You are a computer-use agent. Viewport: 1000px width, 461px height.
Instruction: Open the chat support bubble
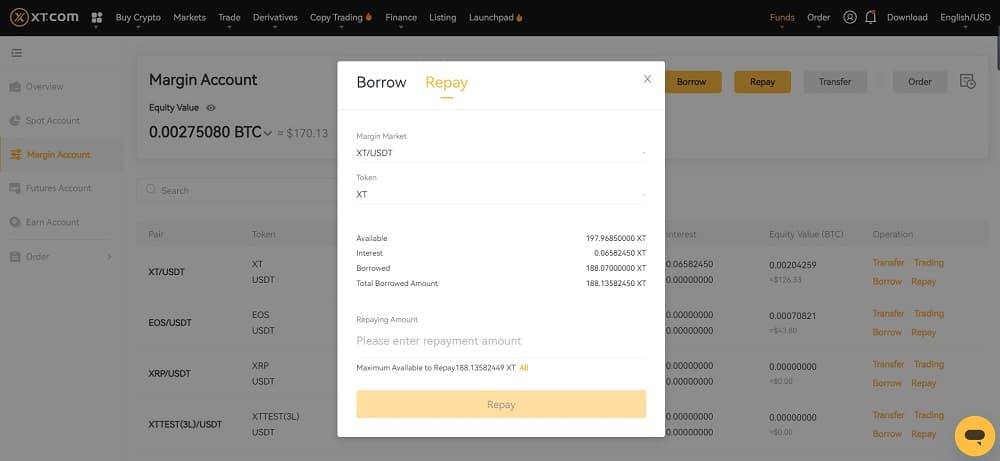point(975,436)
